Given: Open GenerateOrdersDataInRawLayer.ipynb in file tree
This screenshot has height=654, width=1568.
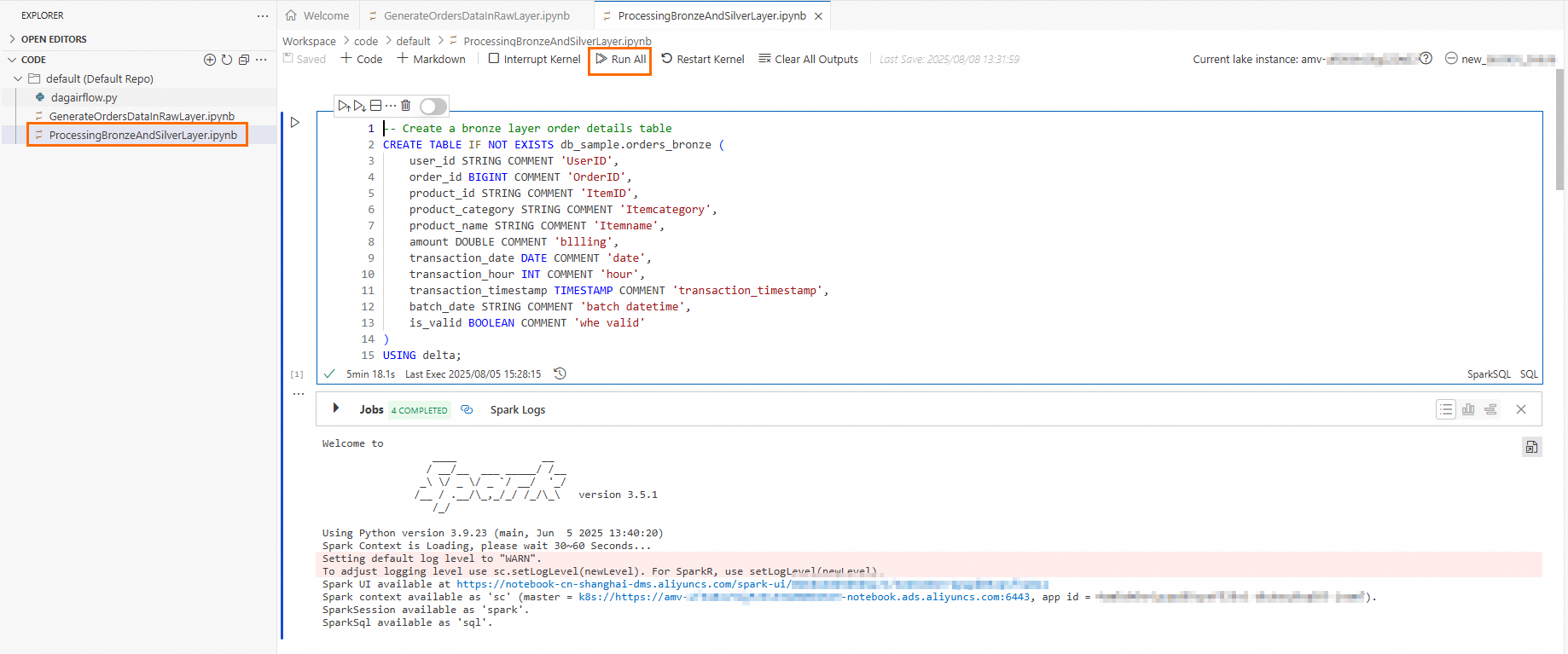Looking at the screenshot, I should point(142,116).
